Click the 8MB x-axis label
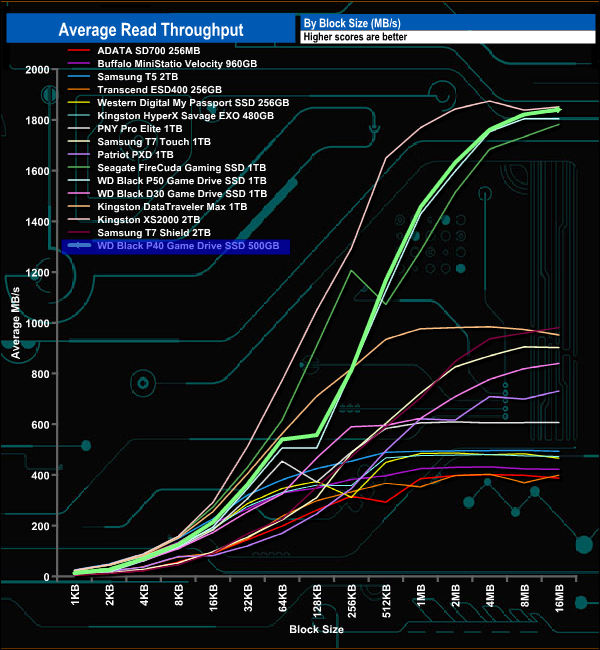Viewport: 600px width, 650px height. (525, 595)
